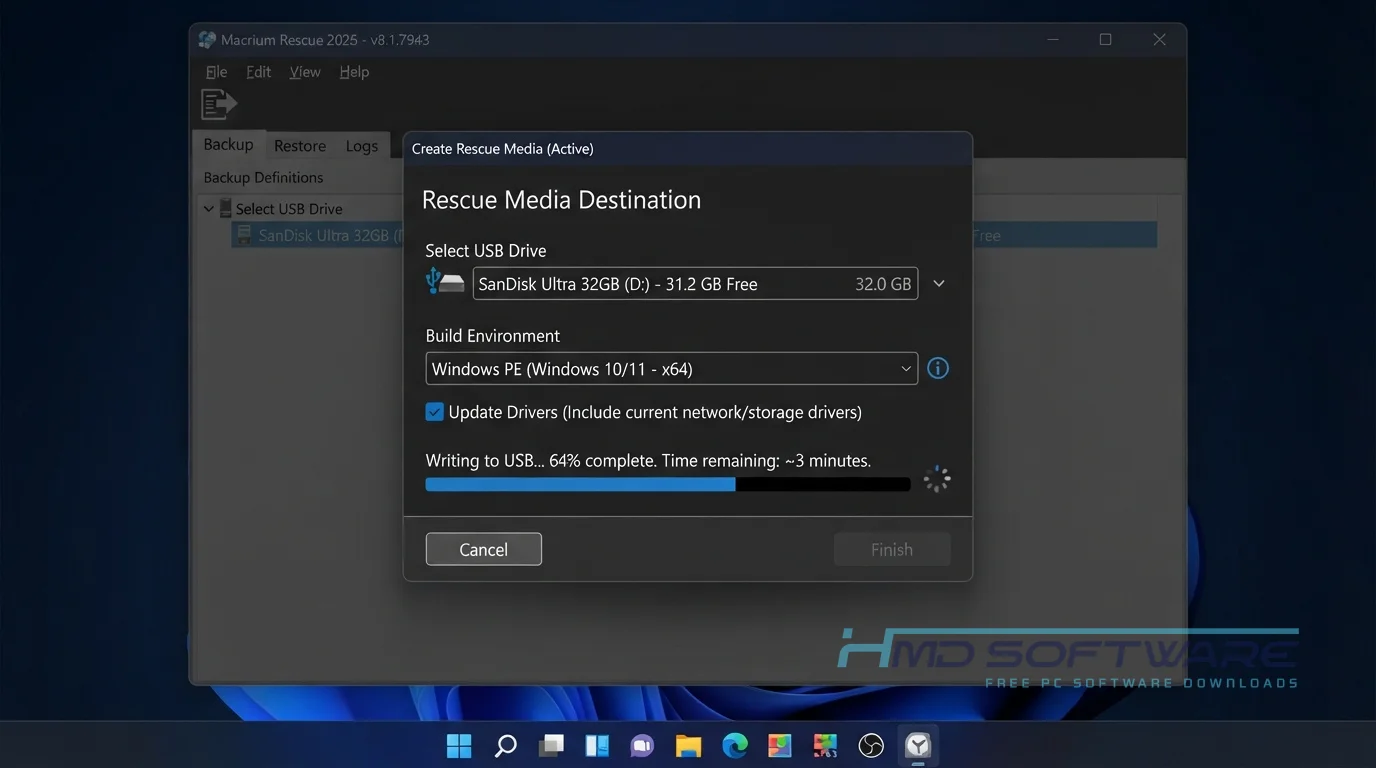Click the disabled Finish button

(892, 549)
